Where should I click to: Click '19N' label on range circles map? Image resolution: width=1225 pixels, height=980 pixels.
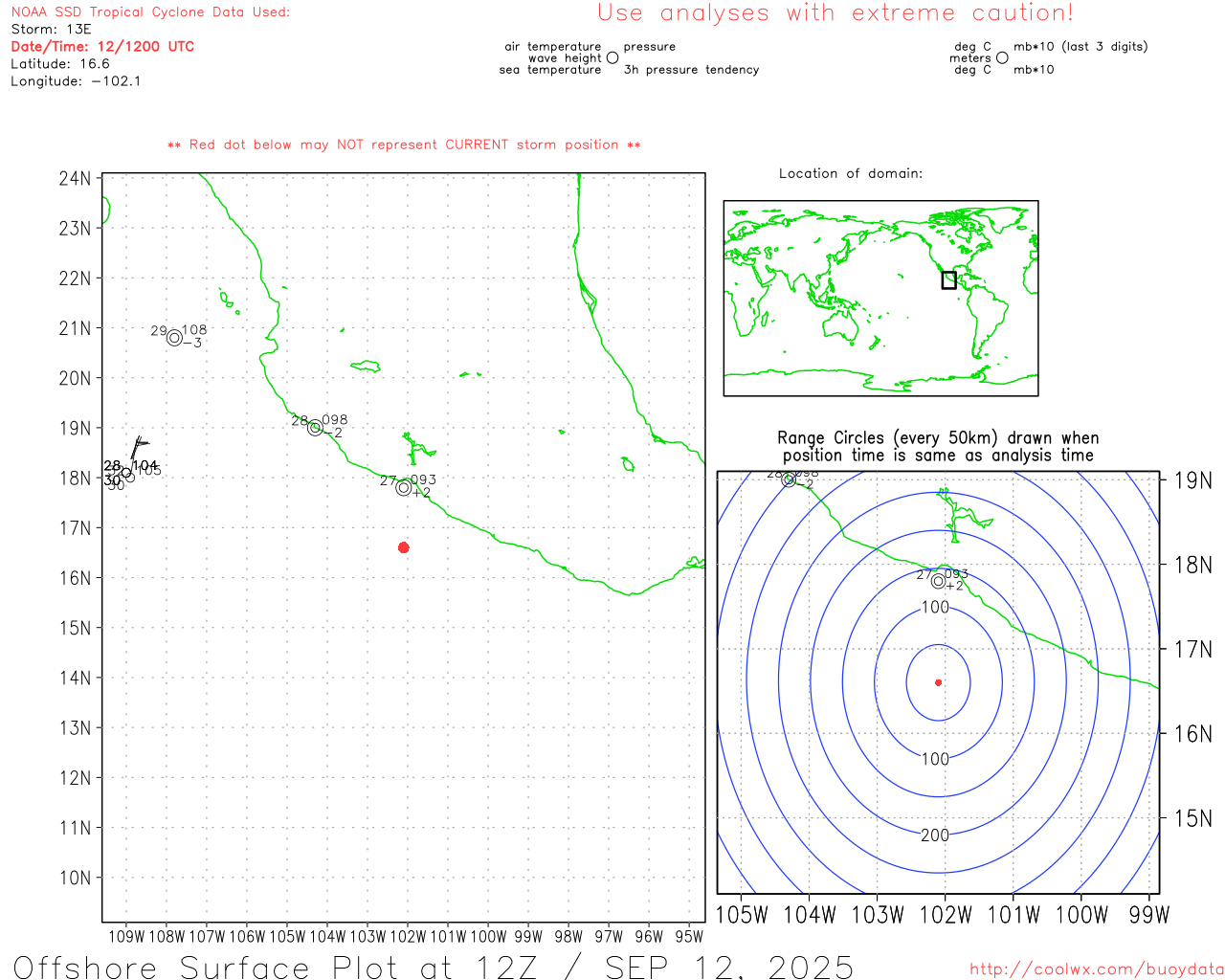pyautogui.click(x=1193, y=480)
